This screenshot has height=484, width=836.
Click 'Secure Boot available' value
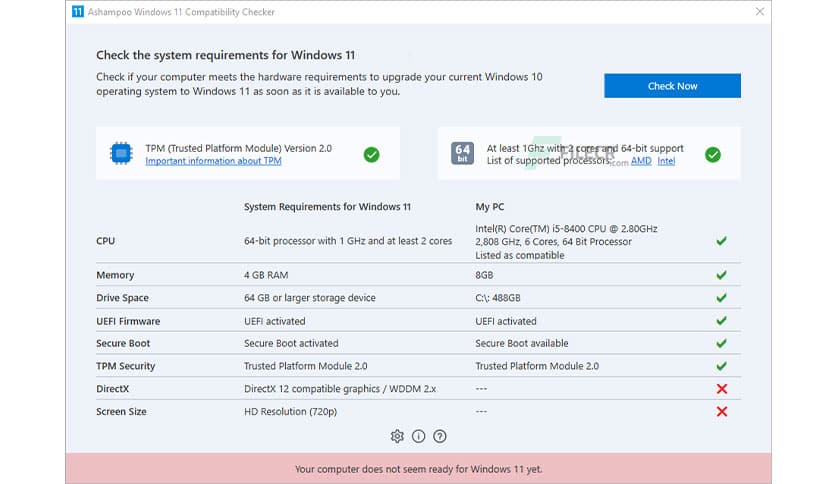point(522,343)
